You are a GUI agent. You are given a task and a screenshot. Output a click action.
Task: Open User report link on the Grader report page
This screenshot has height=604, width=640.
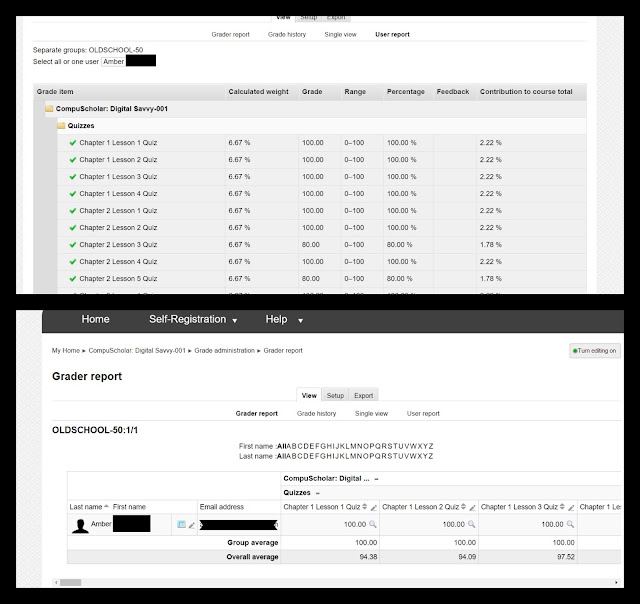423,413
